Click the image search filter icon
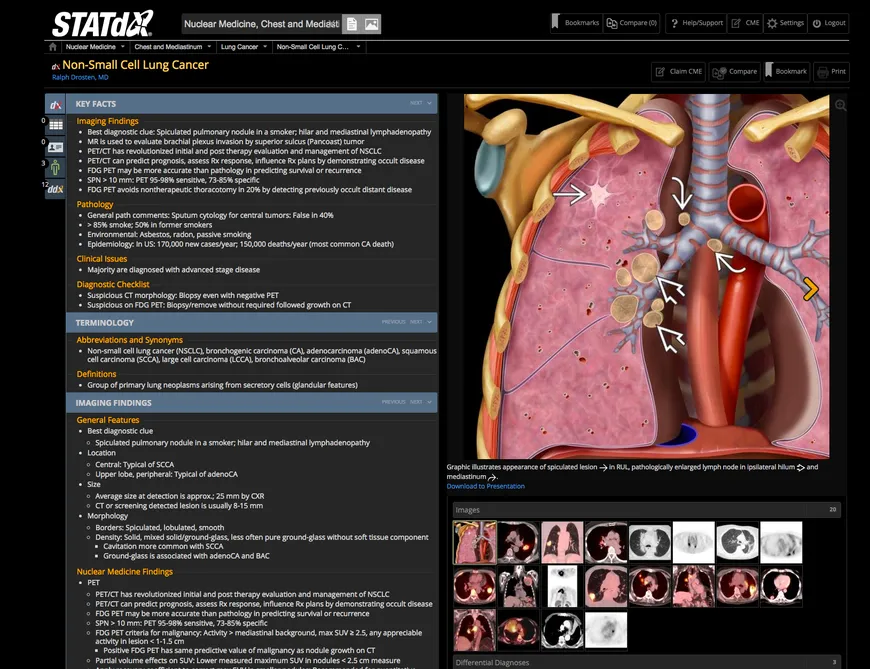Image resolution: width=870 pixels, height=669 pixels. (x=371, y=24)
